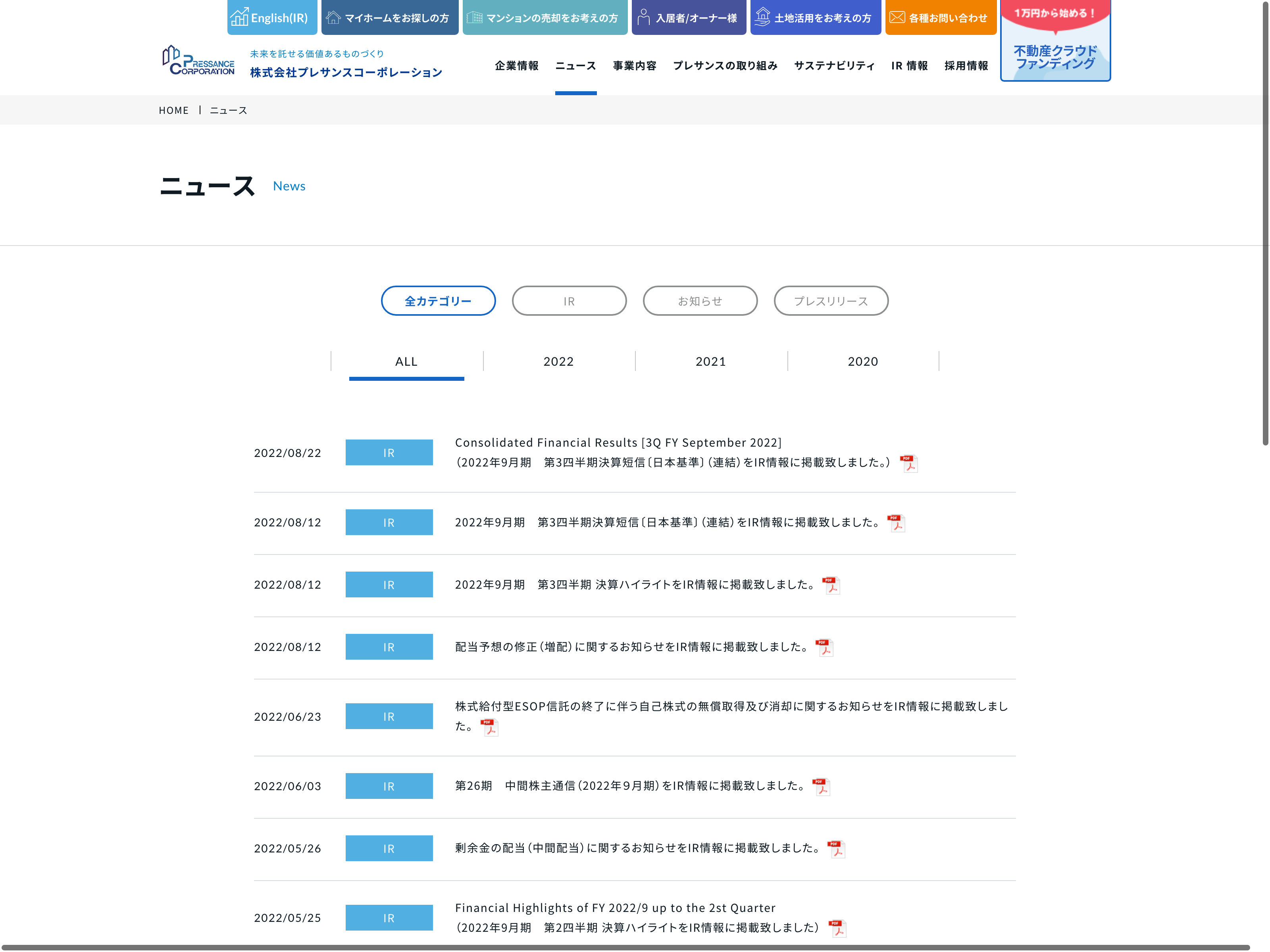Viewport: 1270px width, 952px height.
Task: Switch to the 2020 year tab
Action: tap(862, 361)
